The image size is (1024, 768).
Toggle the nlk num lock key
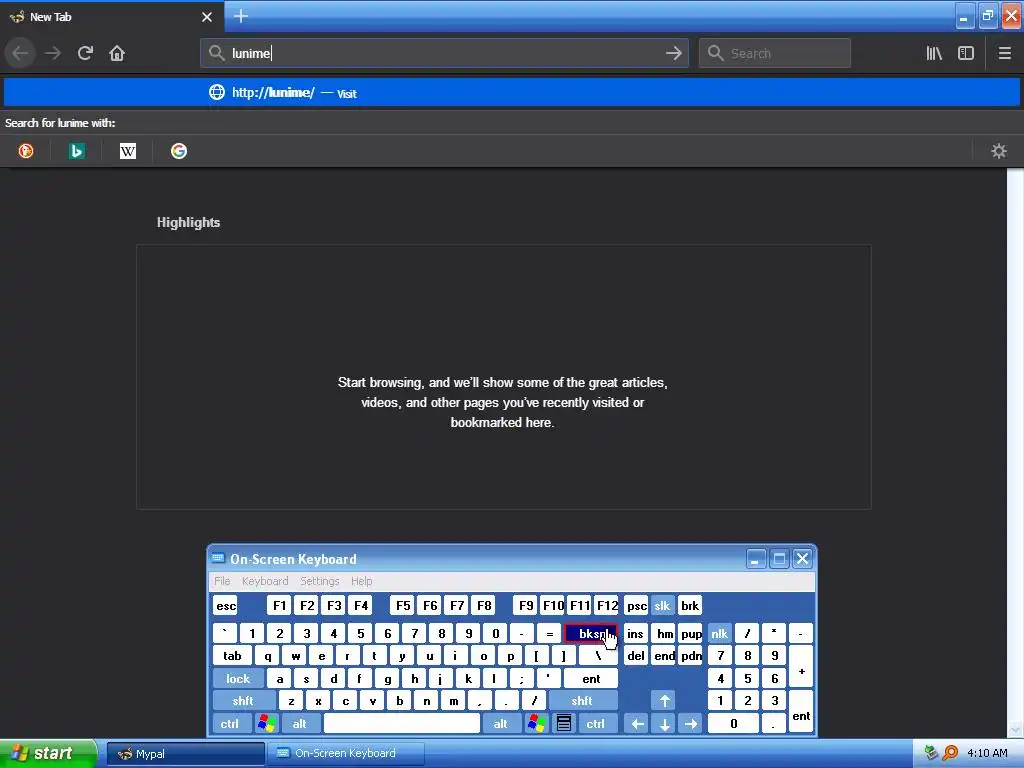pyautogui.click(x=720, y=633)
